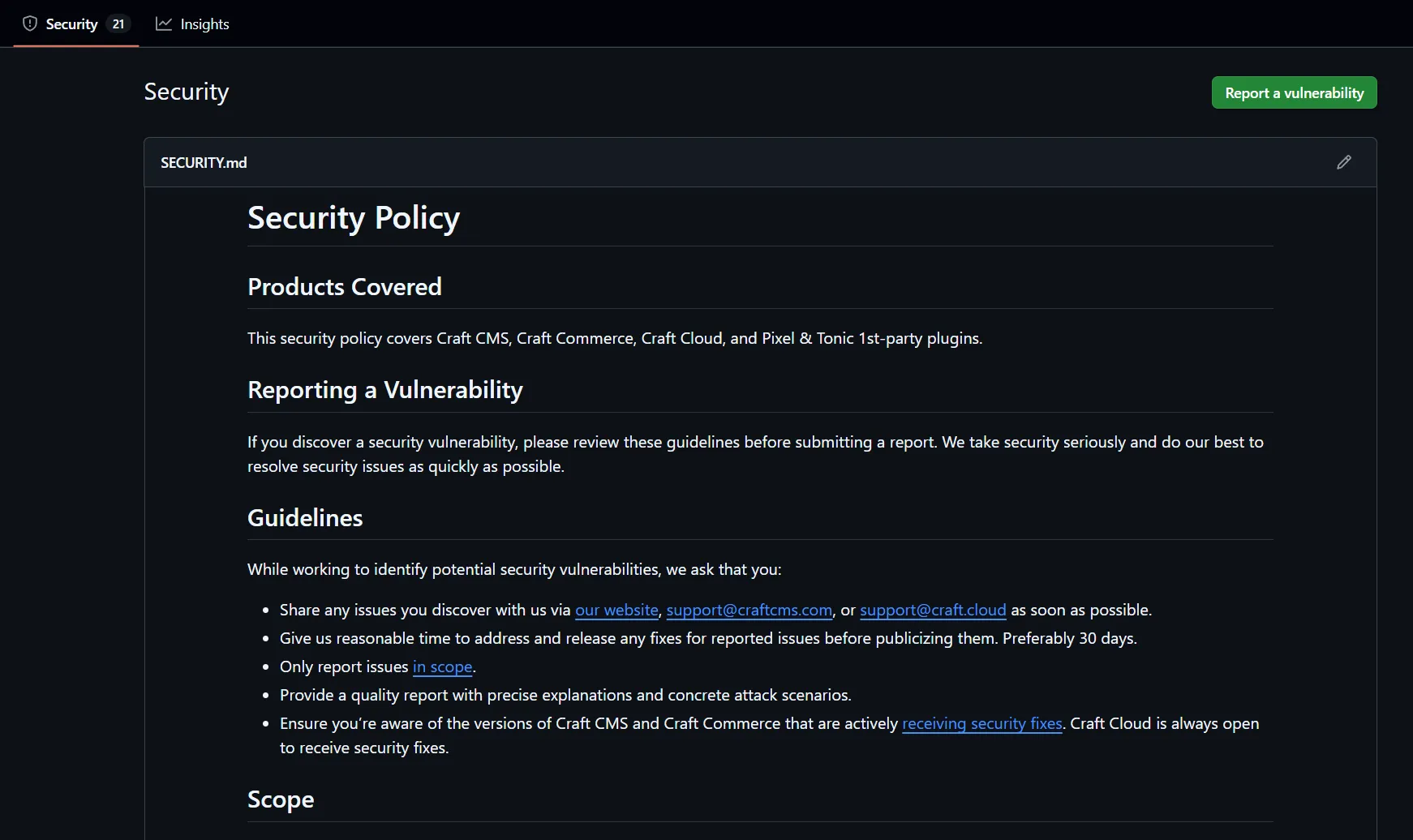Click the graph icon beside Insights

(x=164, y=24)
